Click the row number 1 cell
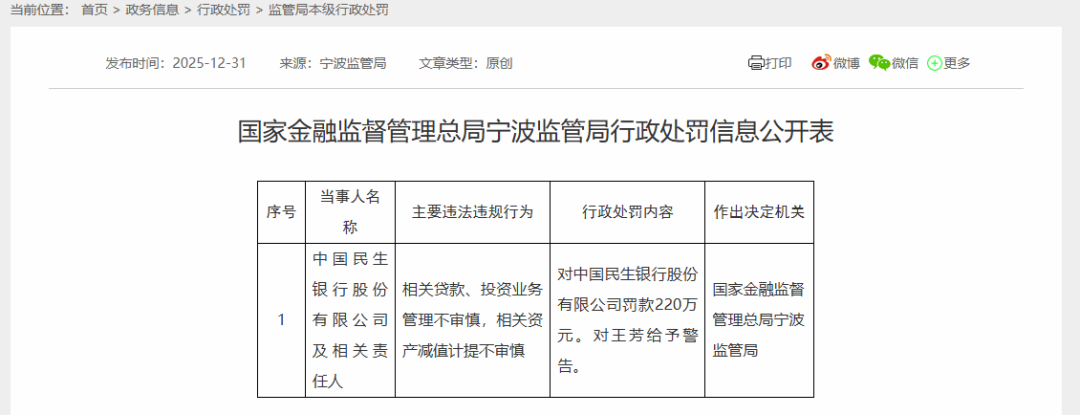This screenshot has height=415, width=1080. pyautogui.click(x=281, y=320)
